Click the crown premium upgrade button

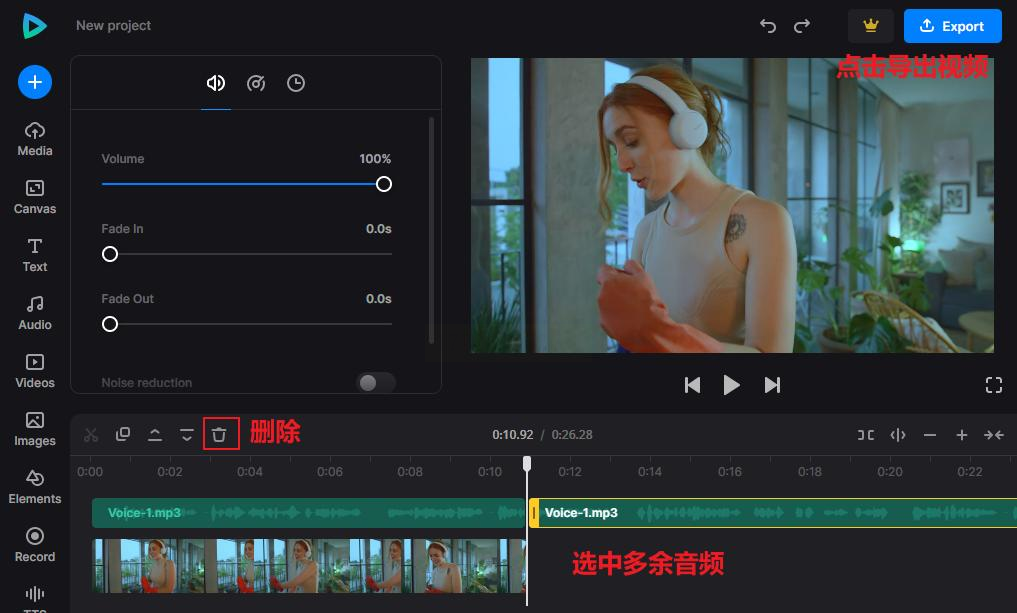[x=870, y=26]
